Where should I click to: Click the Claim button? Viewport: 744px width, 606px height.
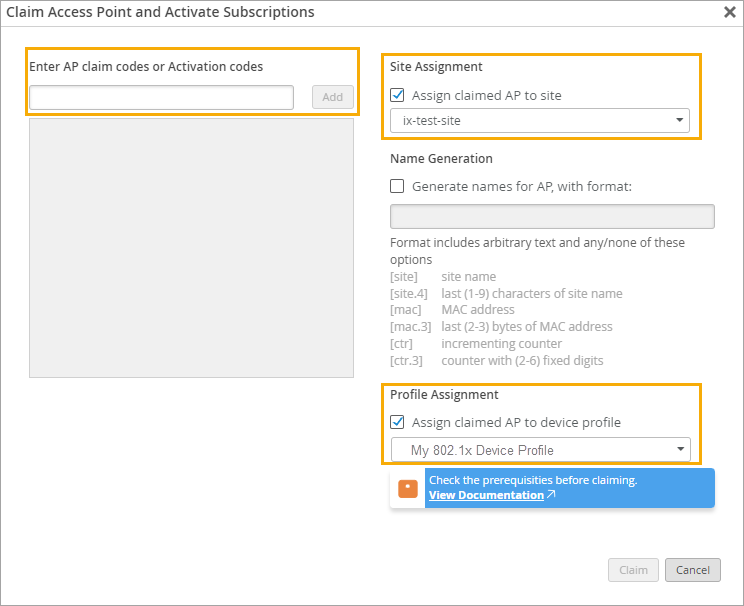pos(633,570)
